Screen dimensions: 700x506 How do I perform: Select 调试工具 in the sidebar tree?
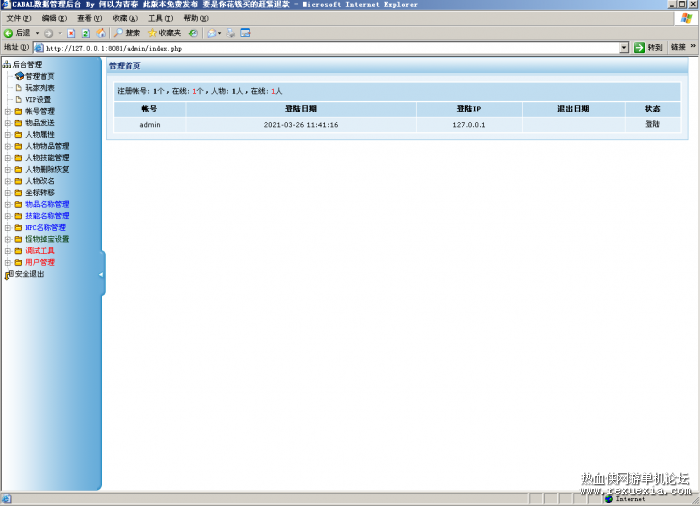pyautogui.click(x=40, y=250)
